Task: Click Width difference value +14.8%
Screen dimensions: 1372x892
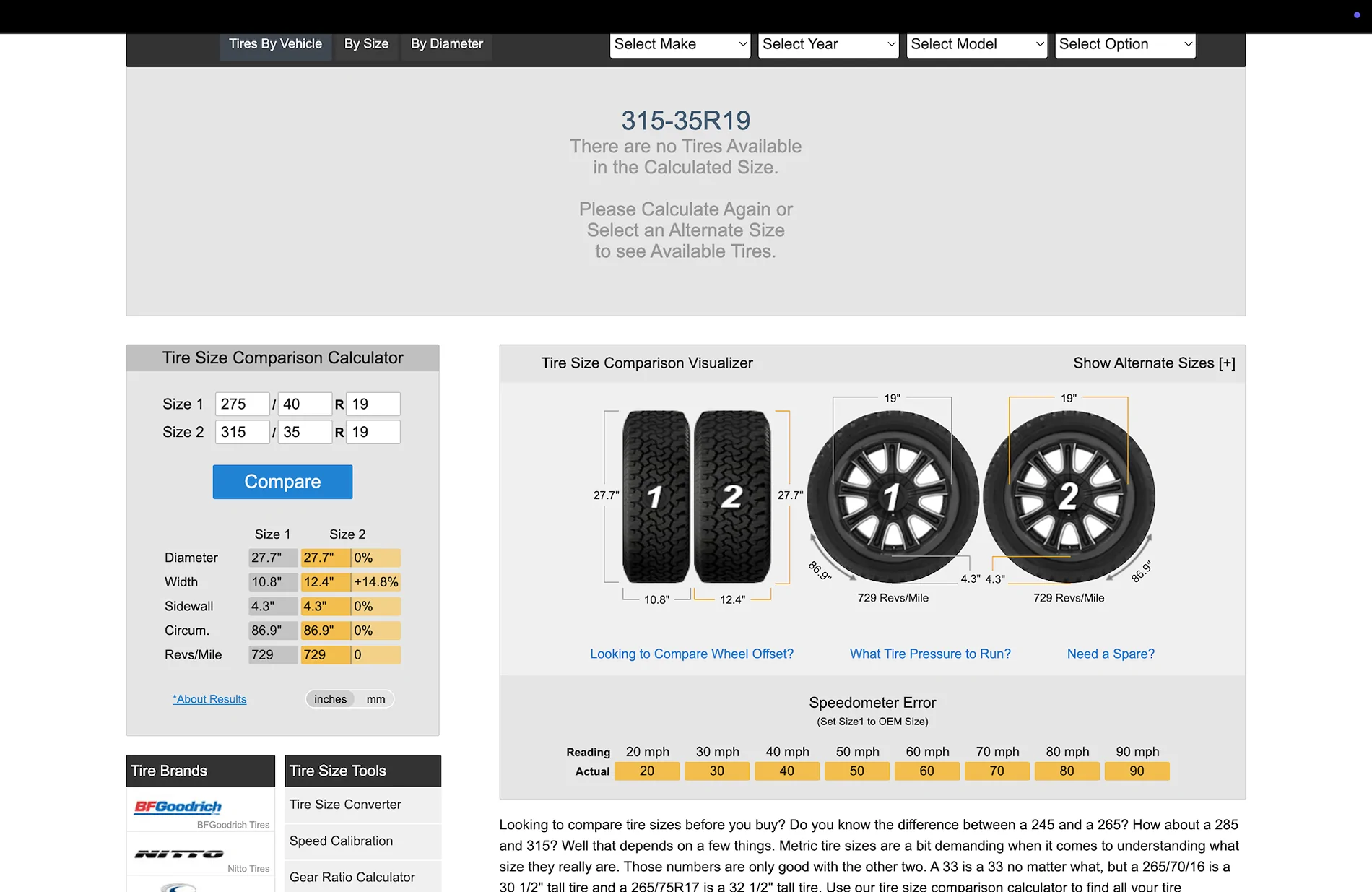Action: point(376,582)
